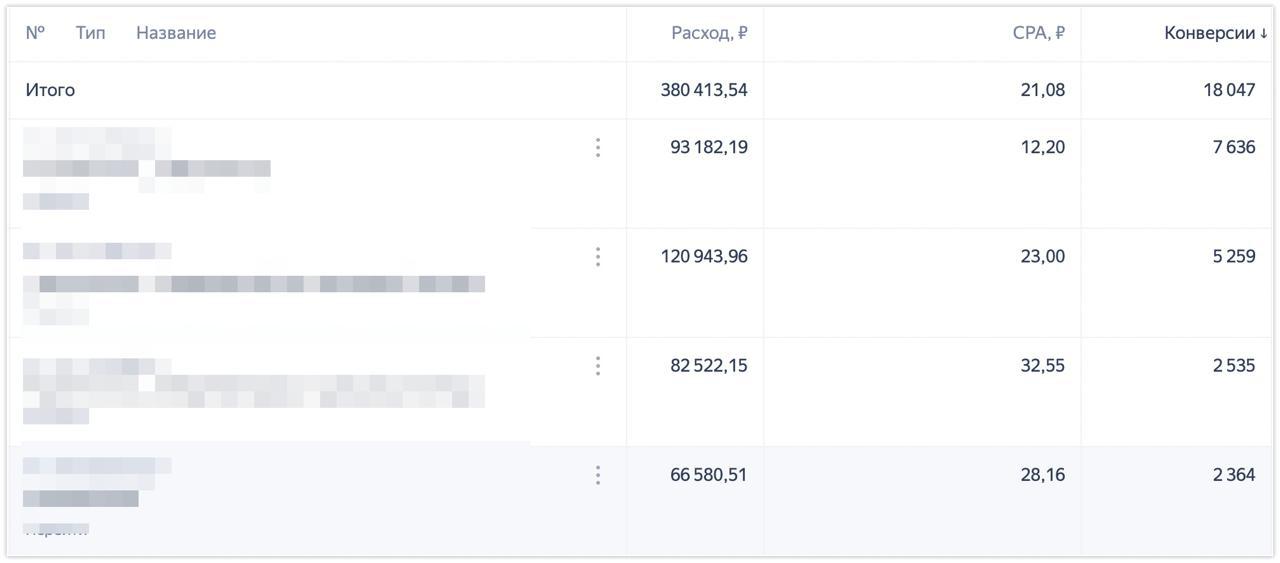Screen dimensions: 1280x563
Task: Select the conversions cell showing 2 364
Action: coord(1233,474)
